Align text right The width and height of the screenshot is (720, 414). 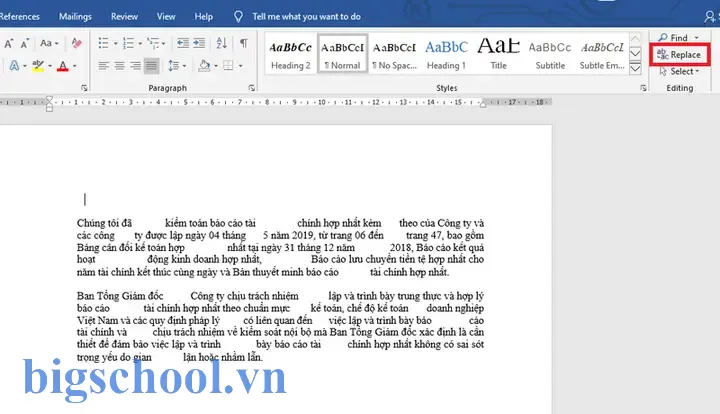click(x=135, y=66)
